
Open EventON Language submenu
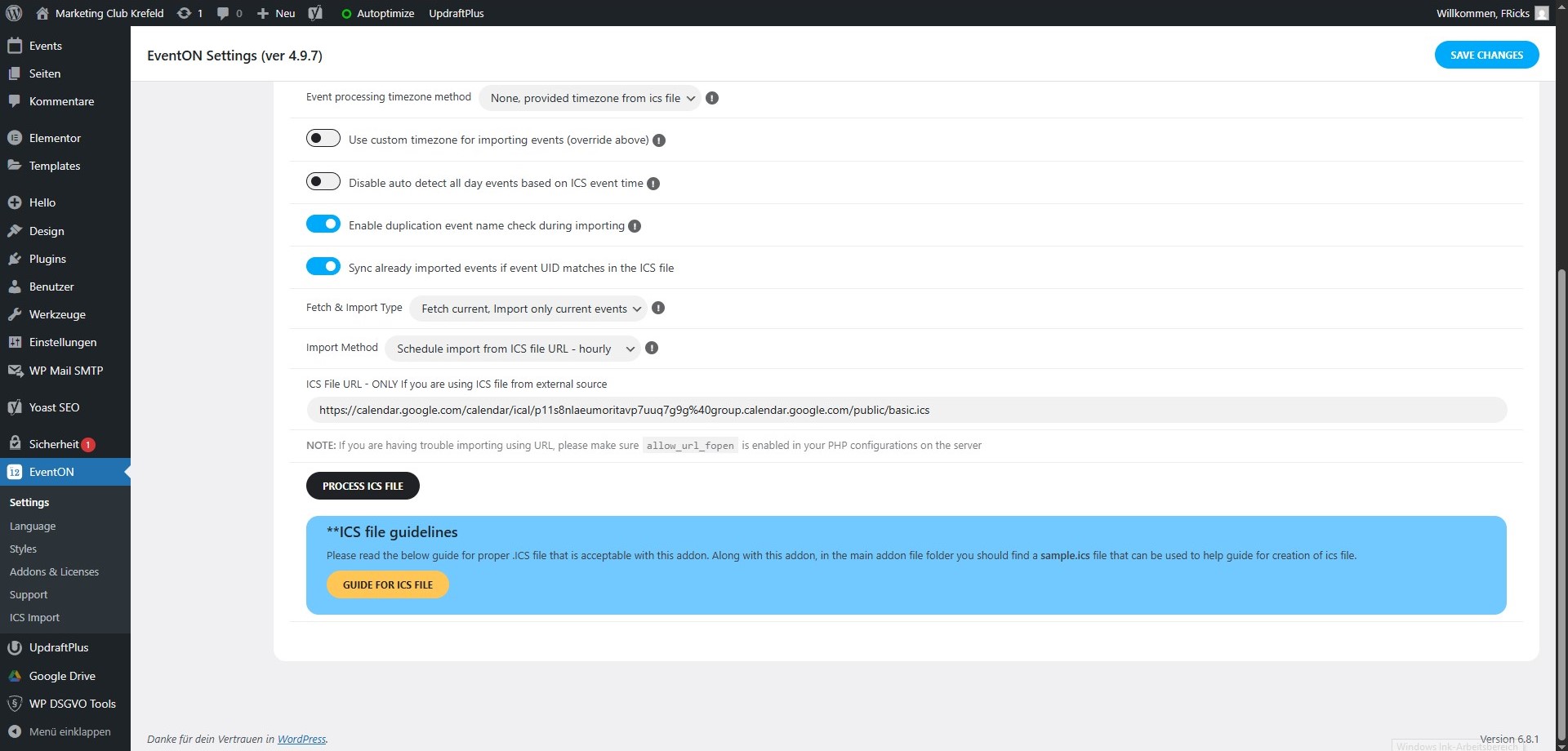(x=33, y=527)
